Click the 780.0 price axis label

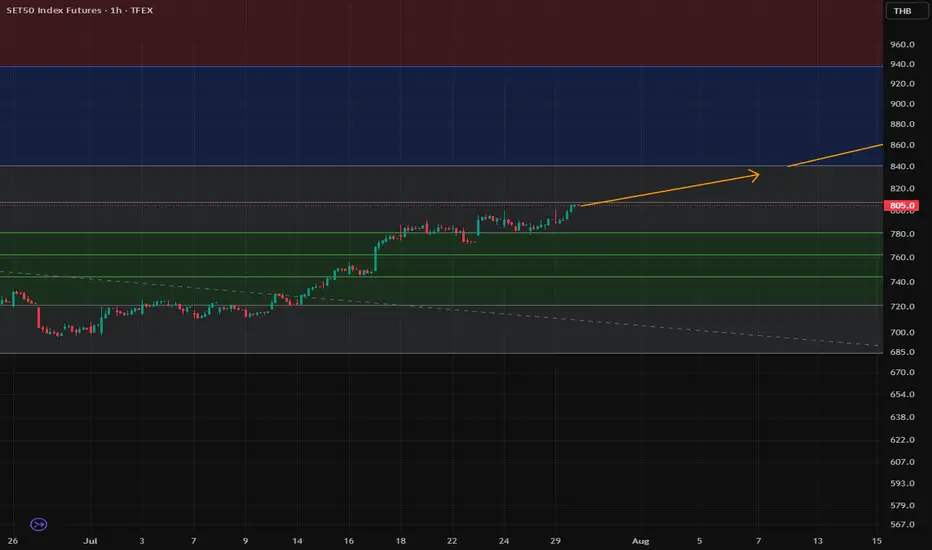pos(902,234)
